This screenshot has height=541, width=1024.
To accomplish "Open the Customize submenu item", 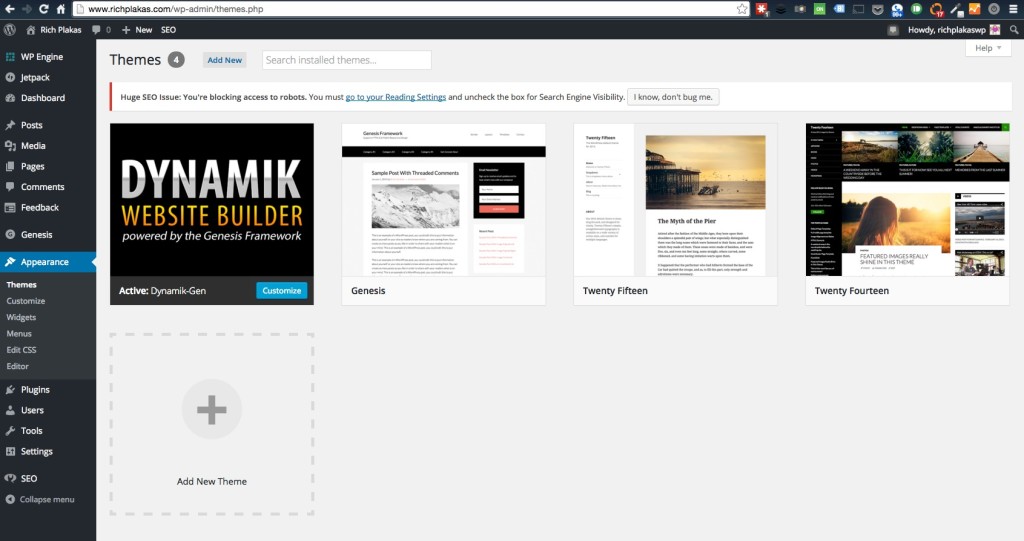I will pyautogui.click(x=25, y=301).
